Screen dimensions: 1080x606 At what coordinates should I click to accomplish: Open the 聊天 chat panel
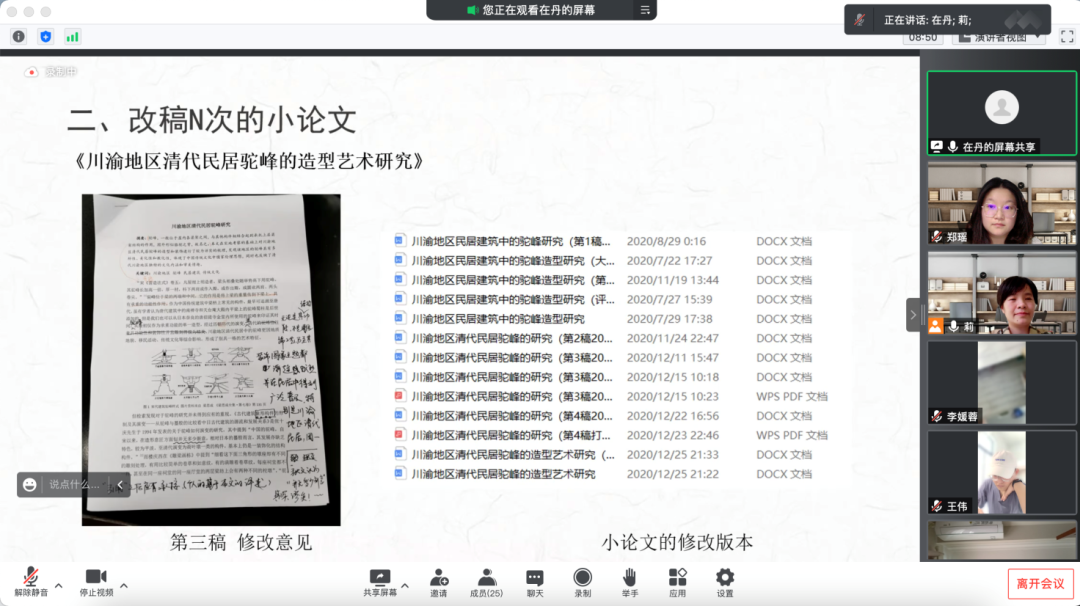click(535, 581)
